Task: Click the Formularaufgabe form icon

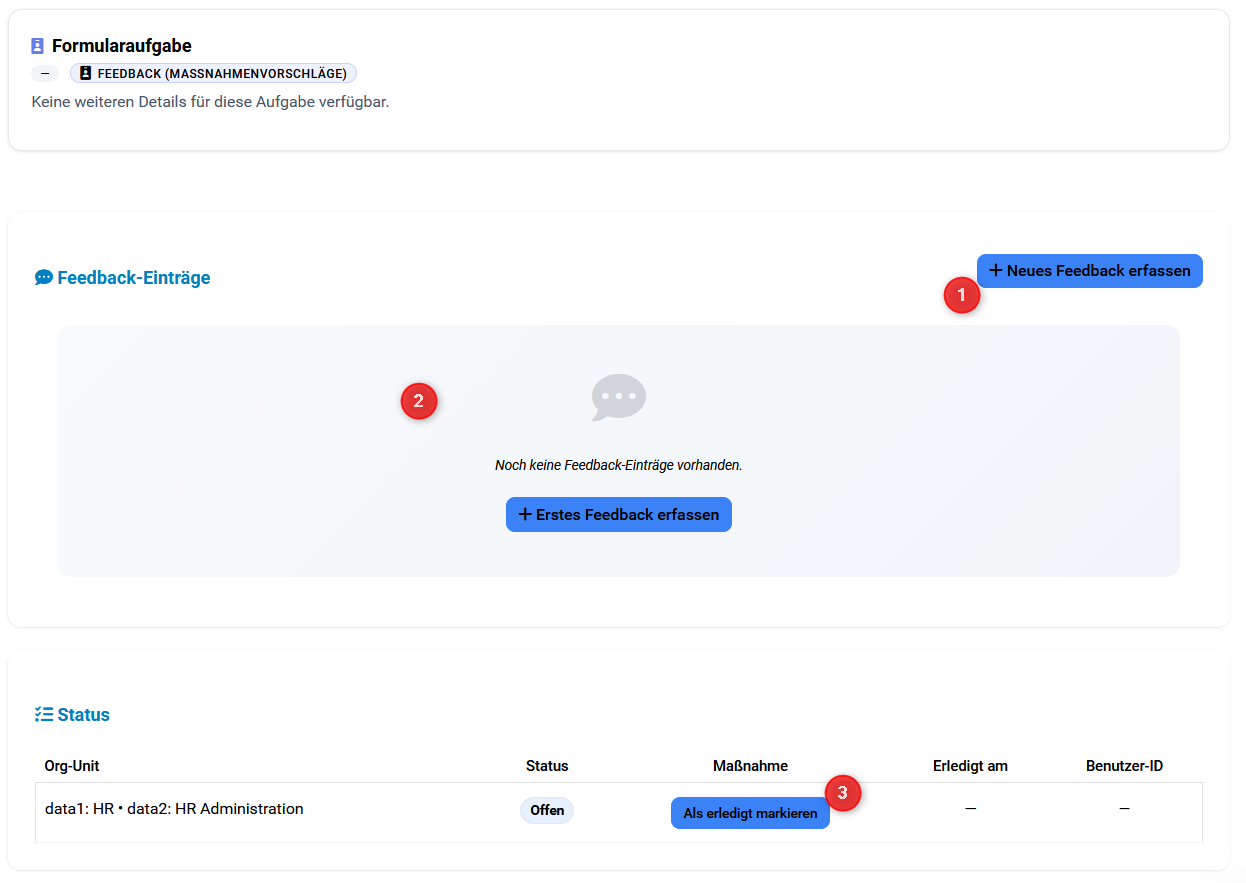Action: click(38, 46)
